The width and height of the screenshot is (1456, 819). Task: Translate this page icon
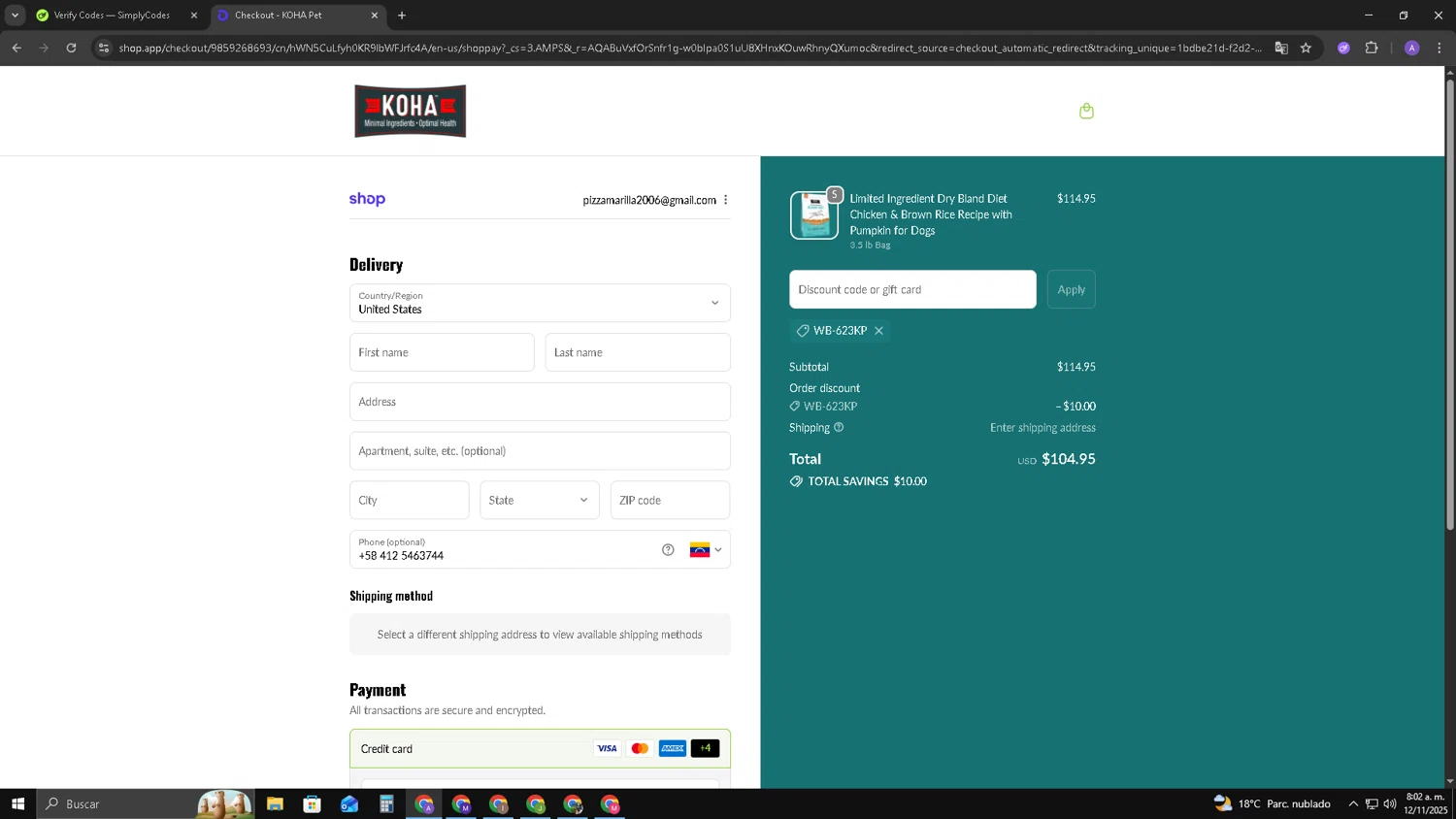tap(1281, 48)
